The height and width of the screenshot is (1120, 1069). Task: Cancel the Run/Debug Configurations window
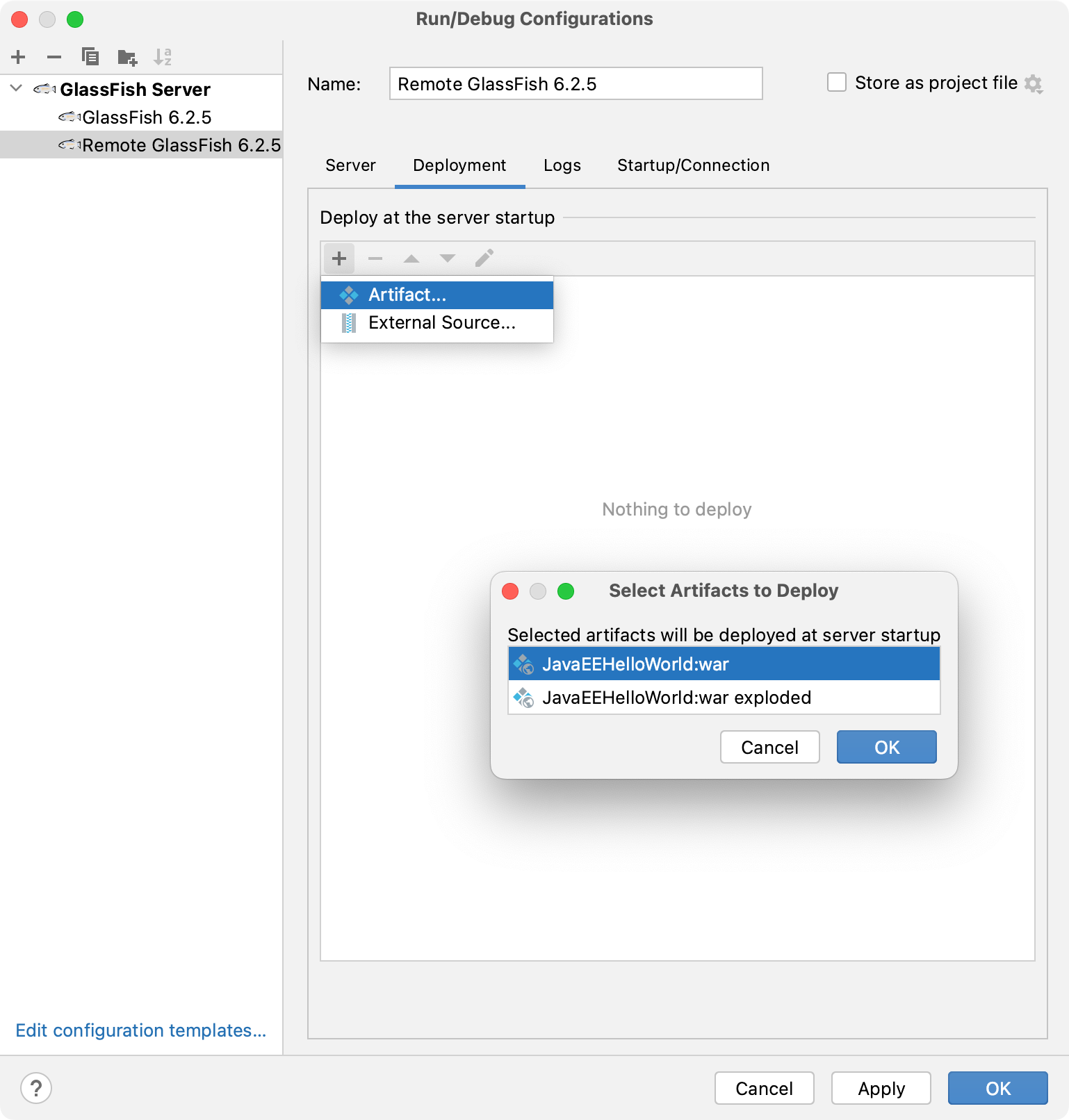tap(764, 1088)
